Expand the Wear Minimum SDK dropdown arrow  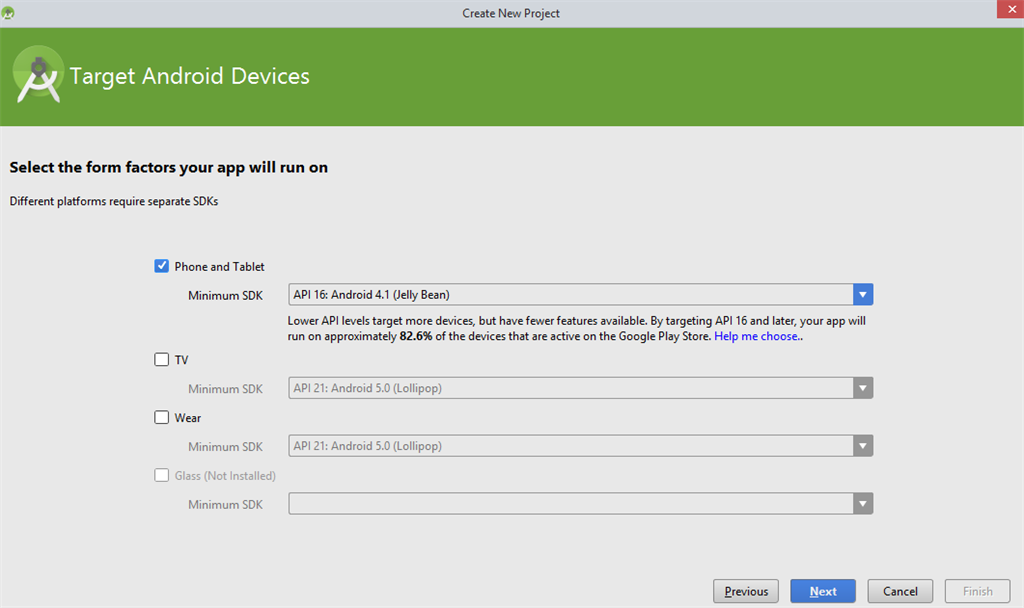(863, 446)
